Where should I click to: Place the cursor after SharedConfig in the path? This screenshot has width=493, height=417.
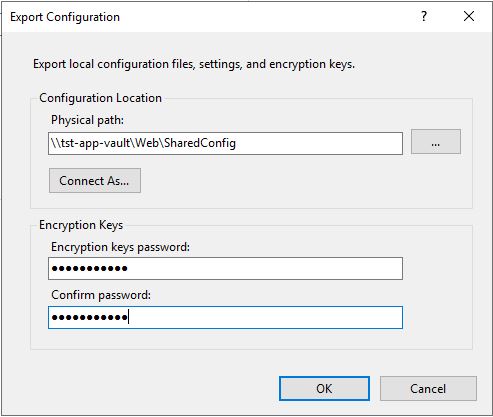point(237,143)
